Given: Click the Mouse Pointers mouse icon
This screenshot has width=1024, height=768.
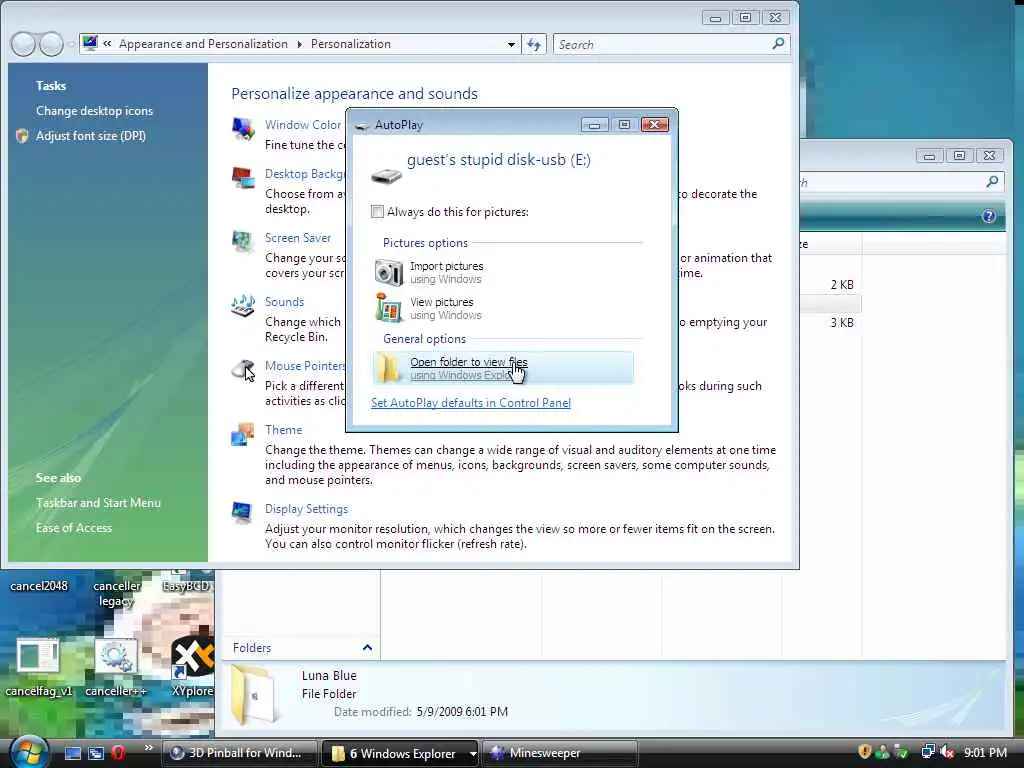Looking at the screenshot, I should pyautogui.click(x=243, y=369).
